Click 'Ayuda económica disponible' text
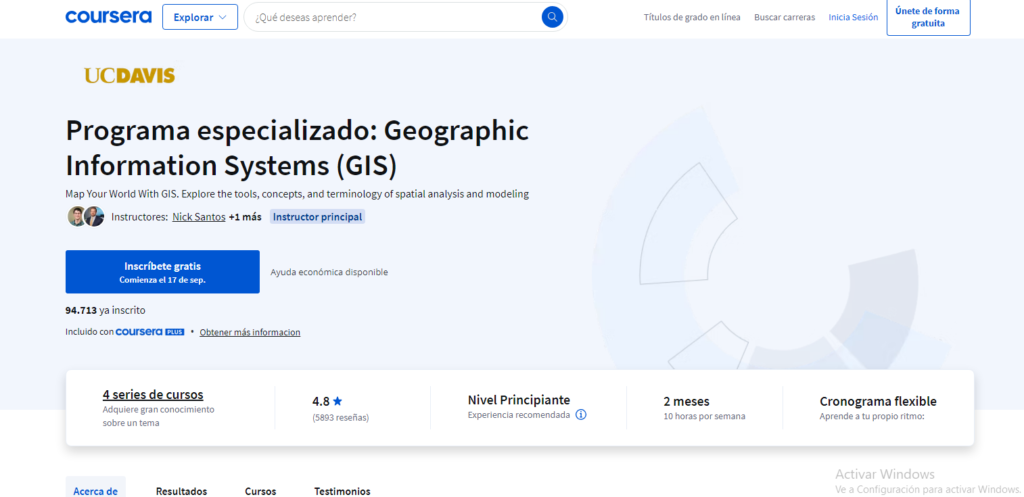Screen dimensions: 1024x497 (x=329, y=272)
